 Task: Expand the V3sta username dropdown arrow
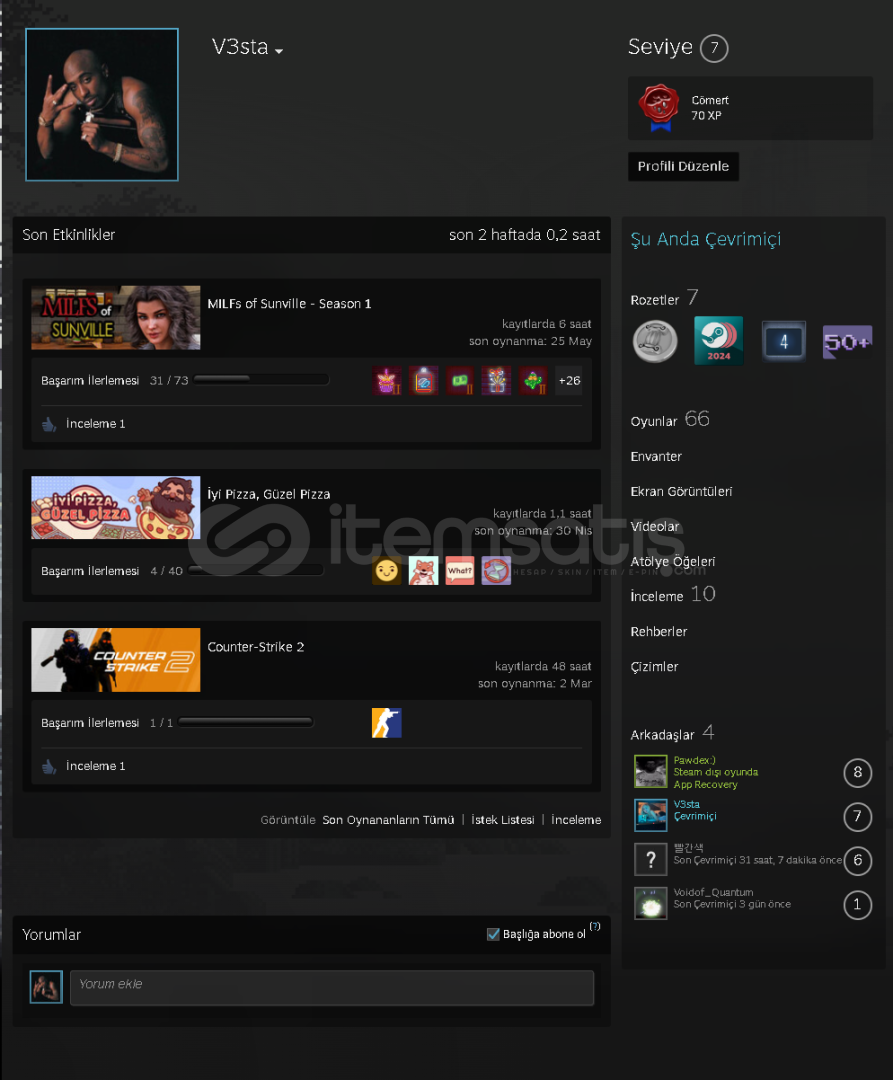click(x=279, y=51)
